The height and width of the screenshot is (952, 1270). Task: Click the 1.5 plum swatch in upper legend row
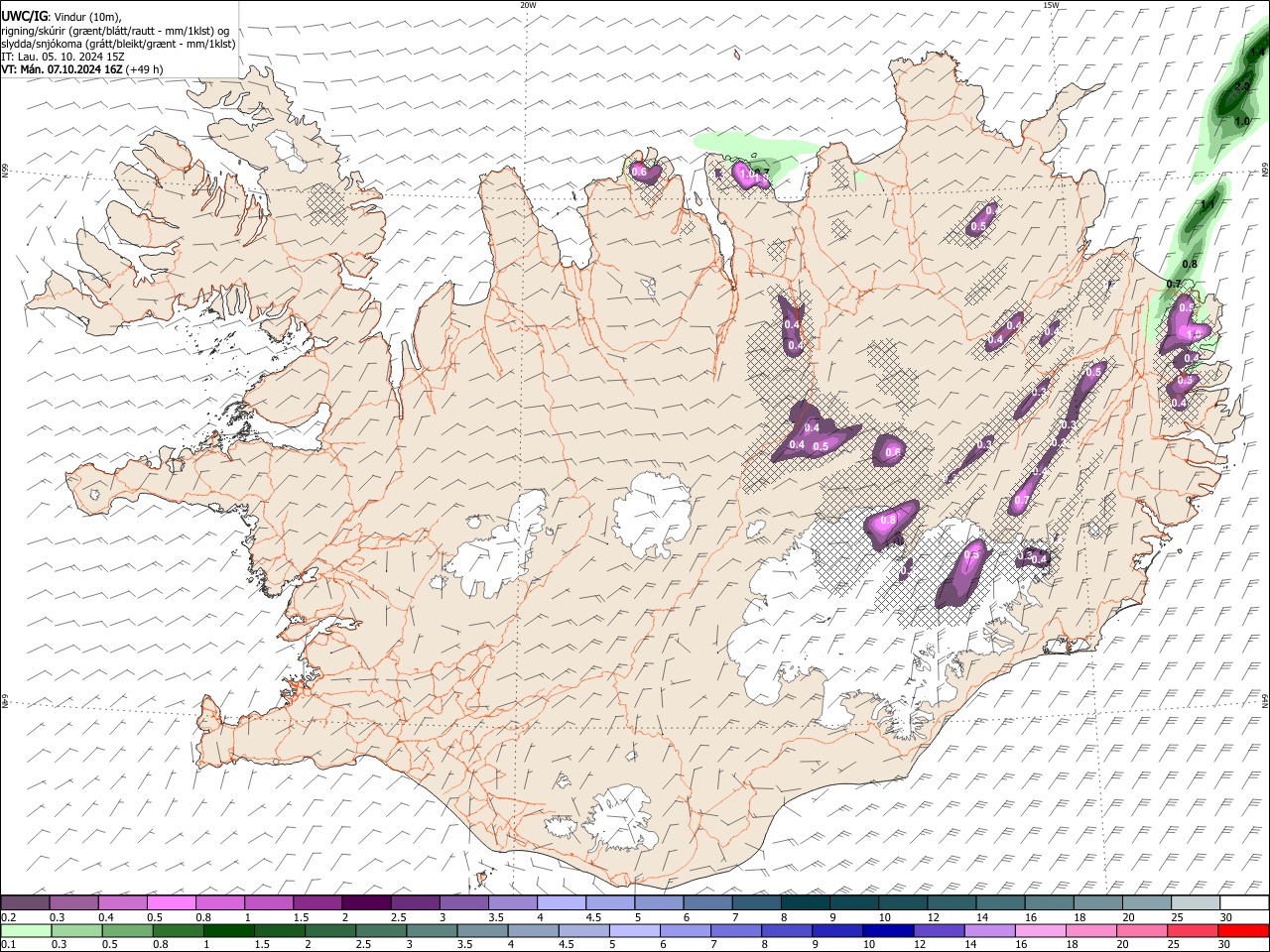click(x=317, y=902)
